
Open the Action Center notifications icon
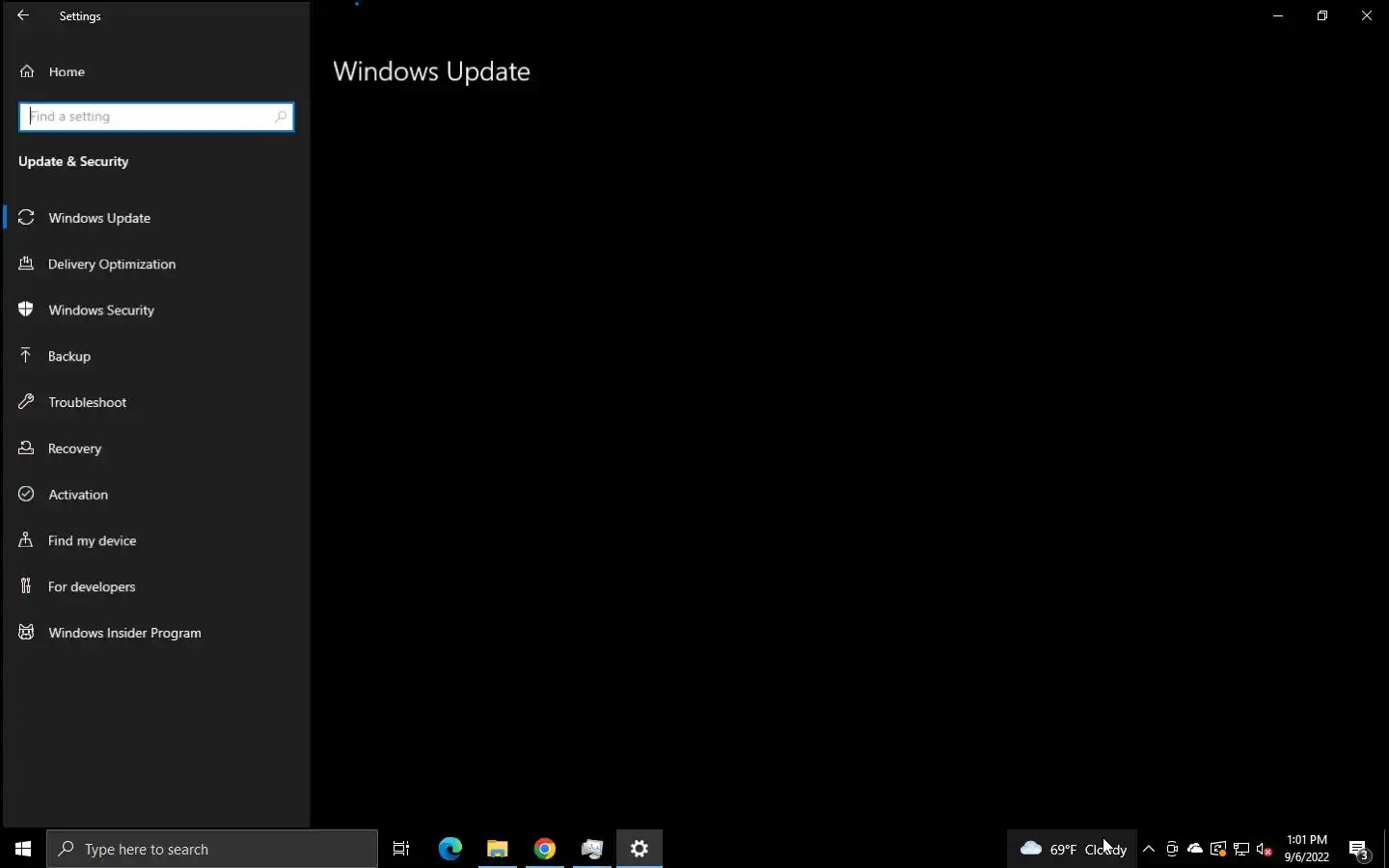pos(1359,849)
